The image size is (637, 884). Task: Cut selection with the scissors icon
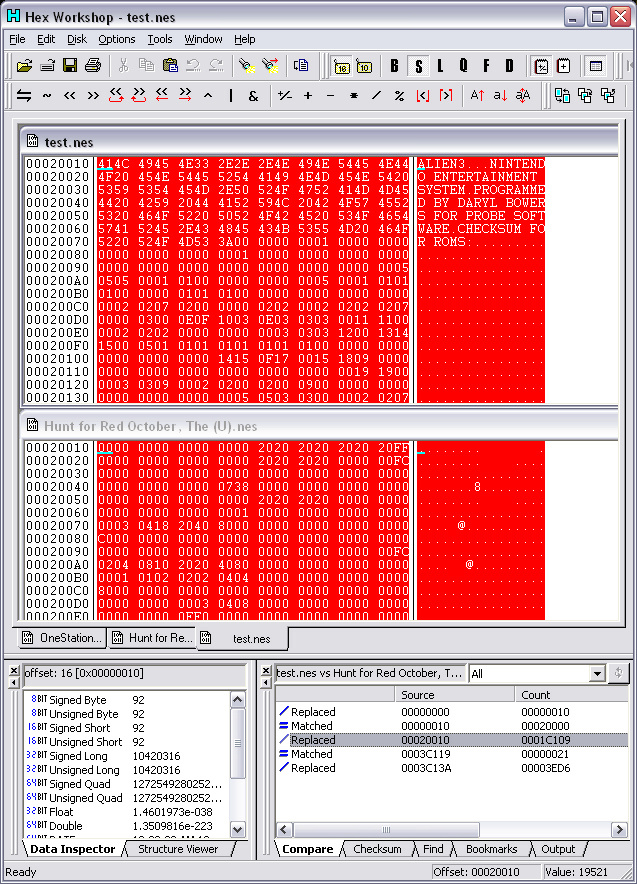click(123, 67)
